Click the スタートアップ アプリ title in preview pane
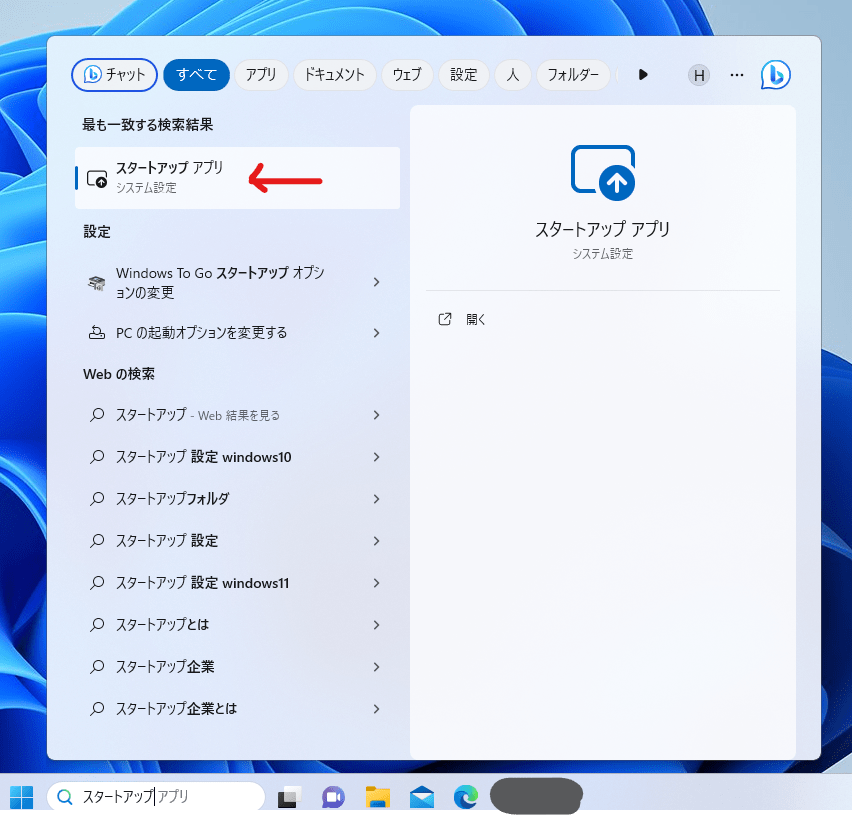The width and height of the screenshot is (852, 816). 603,229
